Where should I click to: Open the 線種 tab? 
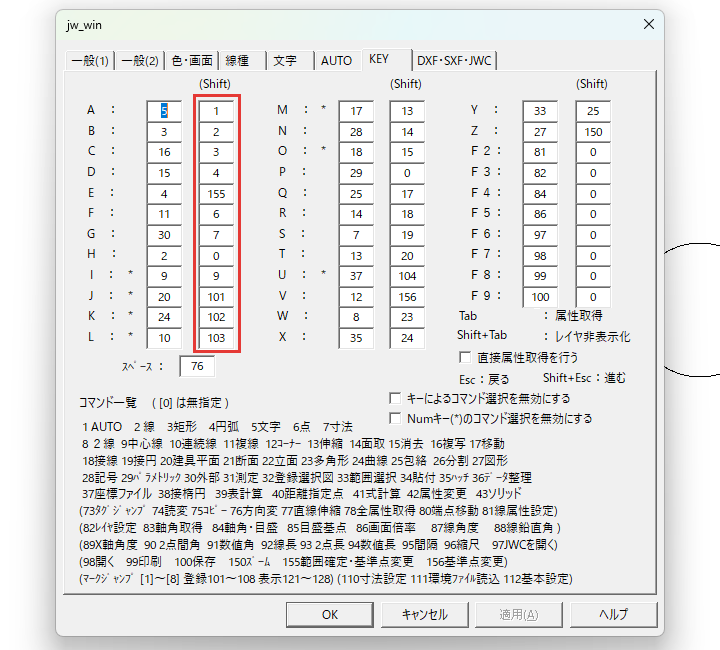pyautogui.click(x=242, y=61)
